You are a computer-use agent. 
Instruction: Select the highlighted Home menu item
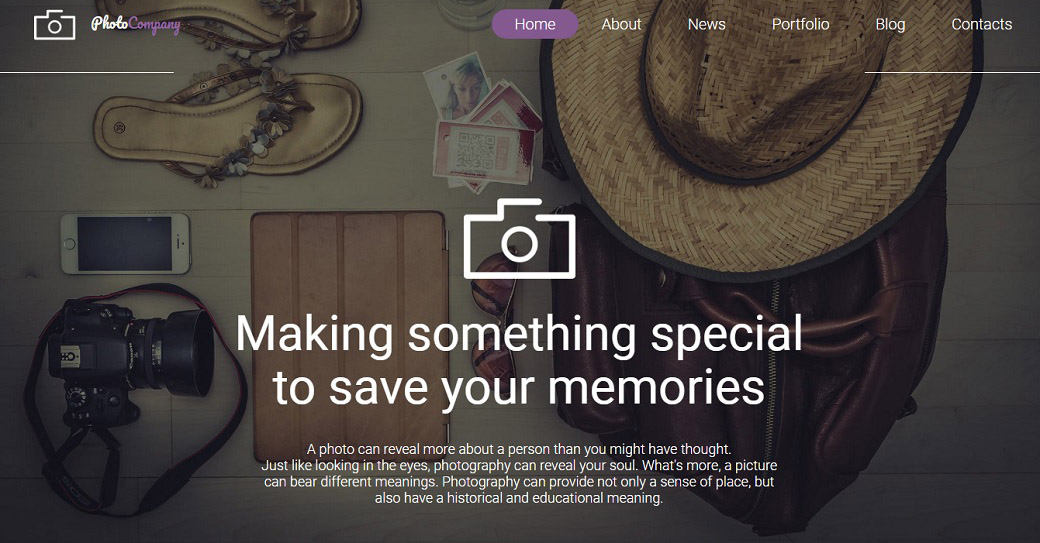coord(535,25)
